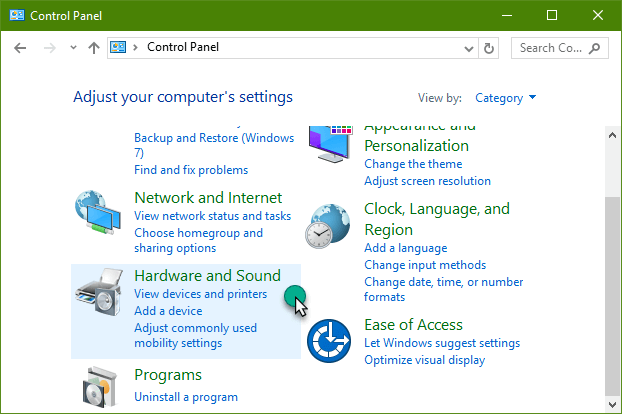The width and height of the screenshot is (622, 414).
Task: Click Add a device
Action: pyautogui.click(x=168, y=311)
